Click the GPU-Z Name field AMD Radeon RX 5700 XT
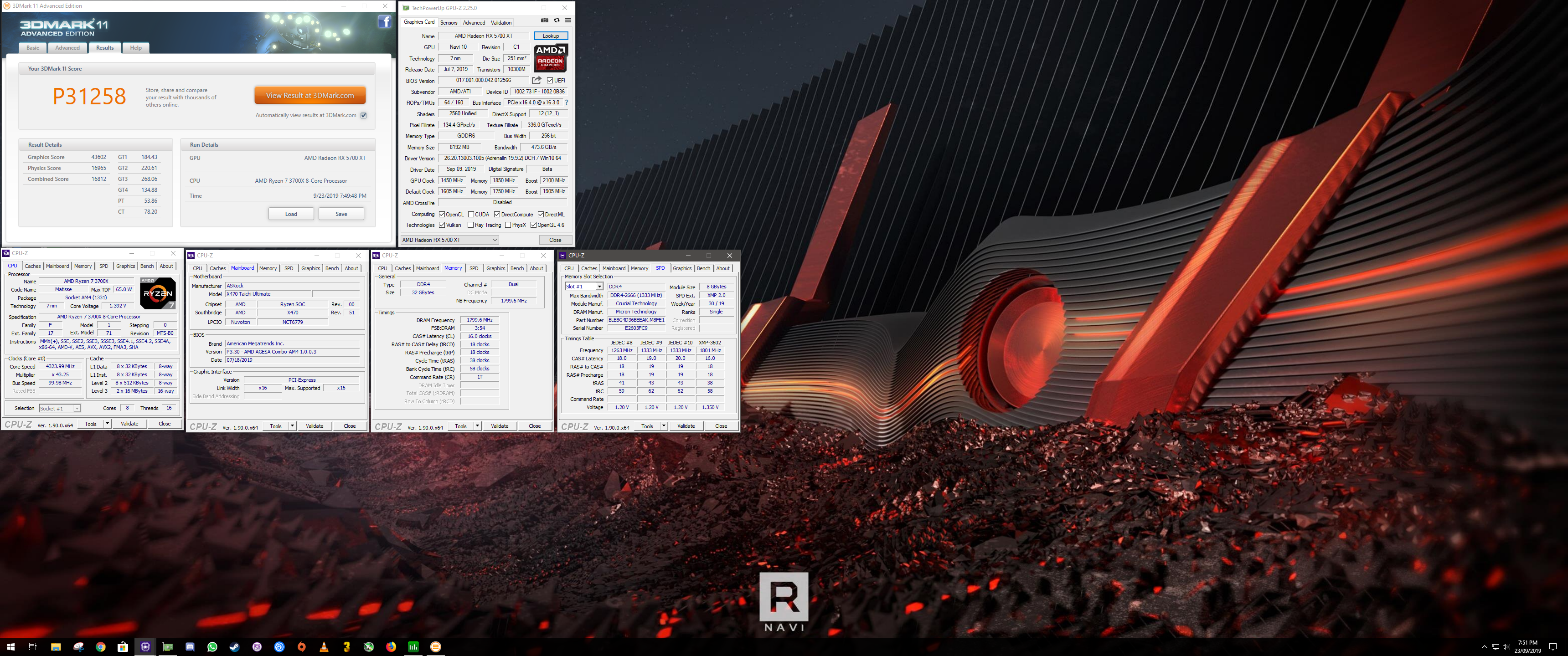The height and width of the screenshot is (656, 1568). pyautogui.click(x=484, y=36)
